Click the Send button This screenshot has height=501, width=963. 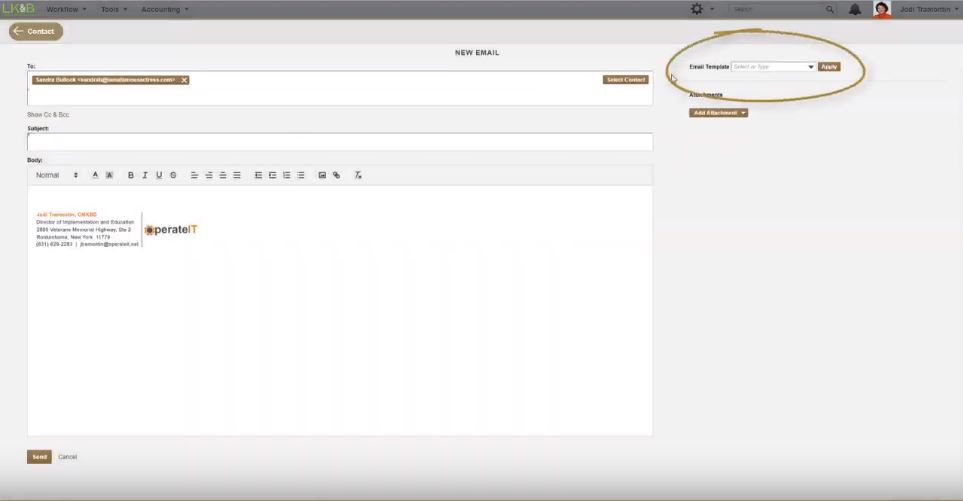(x=39, y=457)
